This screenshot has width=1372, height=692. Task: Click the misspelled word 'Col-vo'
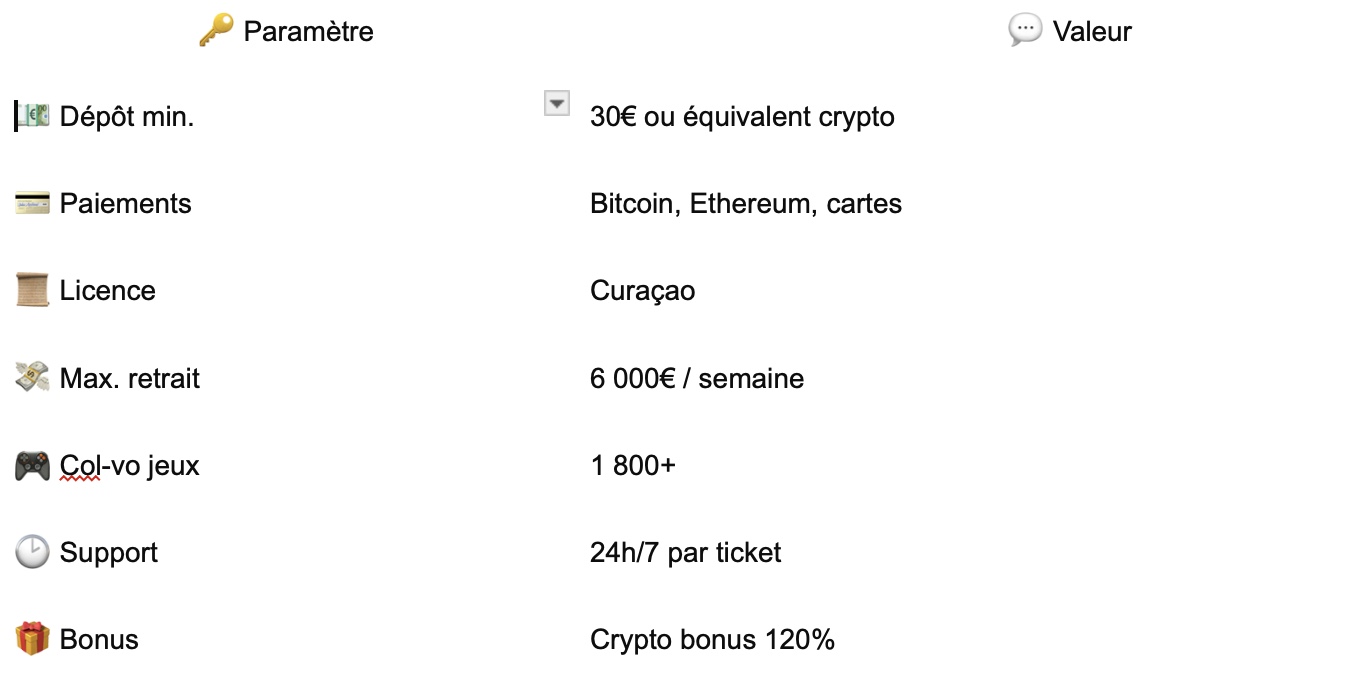(x=80, y=466)
